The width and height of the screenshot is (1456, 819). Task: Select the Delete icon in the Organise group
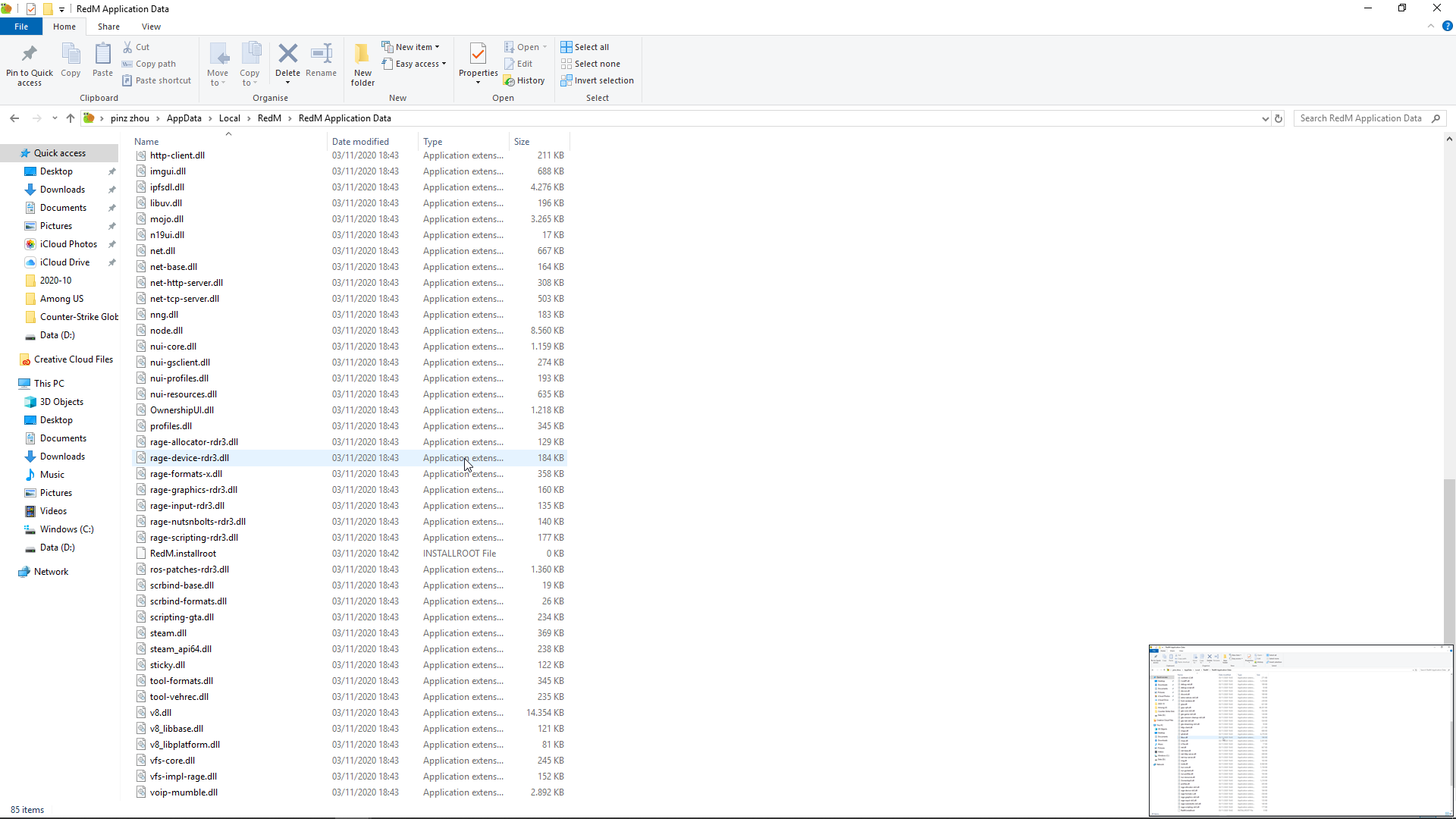pos(288,61)
